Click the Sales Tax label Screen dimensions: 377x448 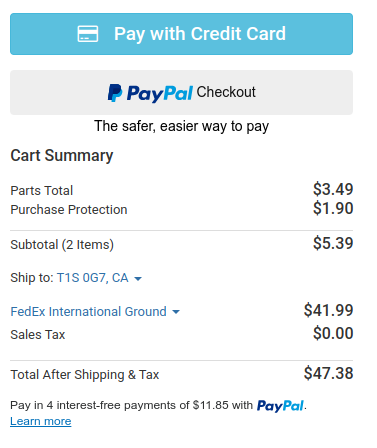click(x=38, y=335)
